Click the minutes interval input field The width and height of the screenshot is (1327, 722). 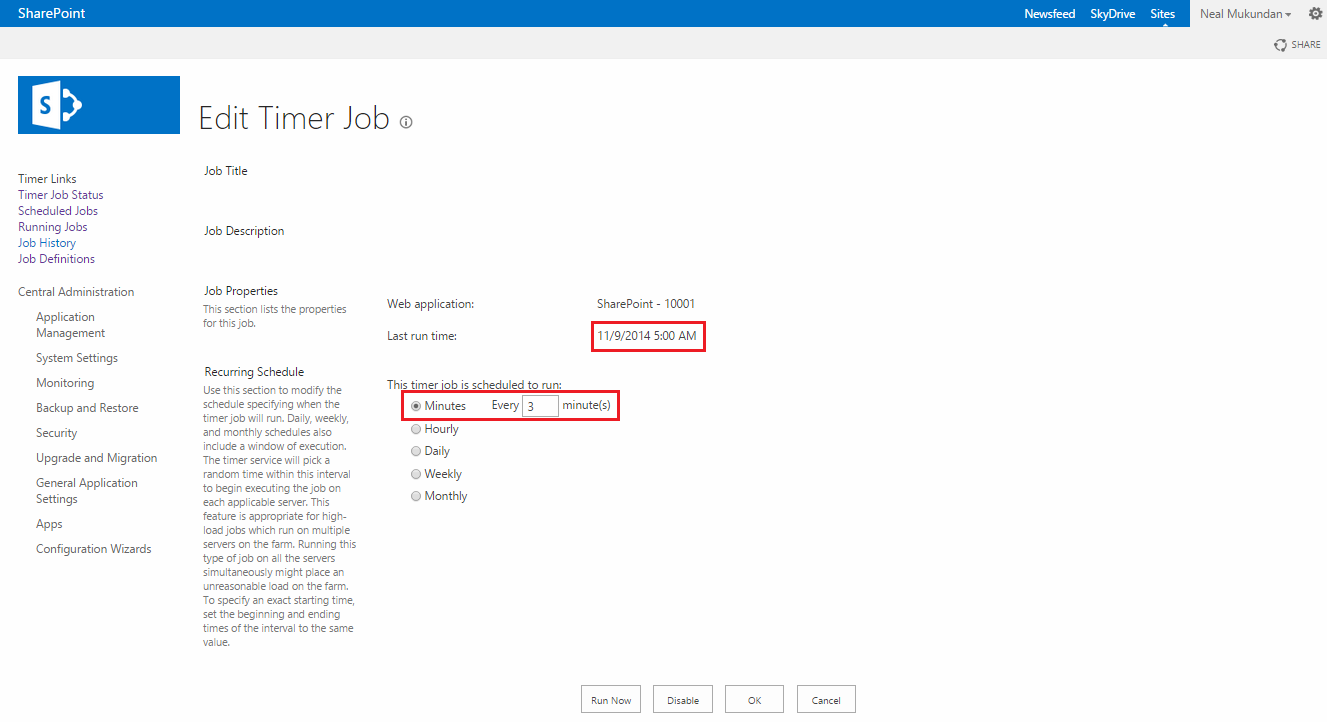pos(540,405)
